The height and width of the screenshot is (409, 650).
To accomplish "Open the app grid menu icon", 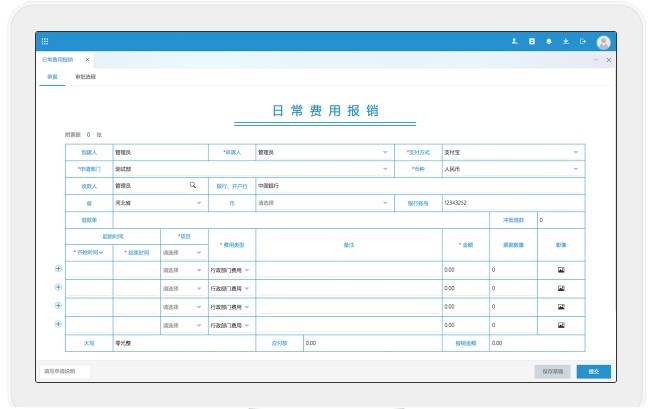I will click(45, 41).
